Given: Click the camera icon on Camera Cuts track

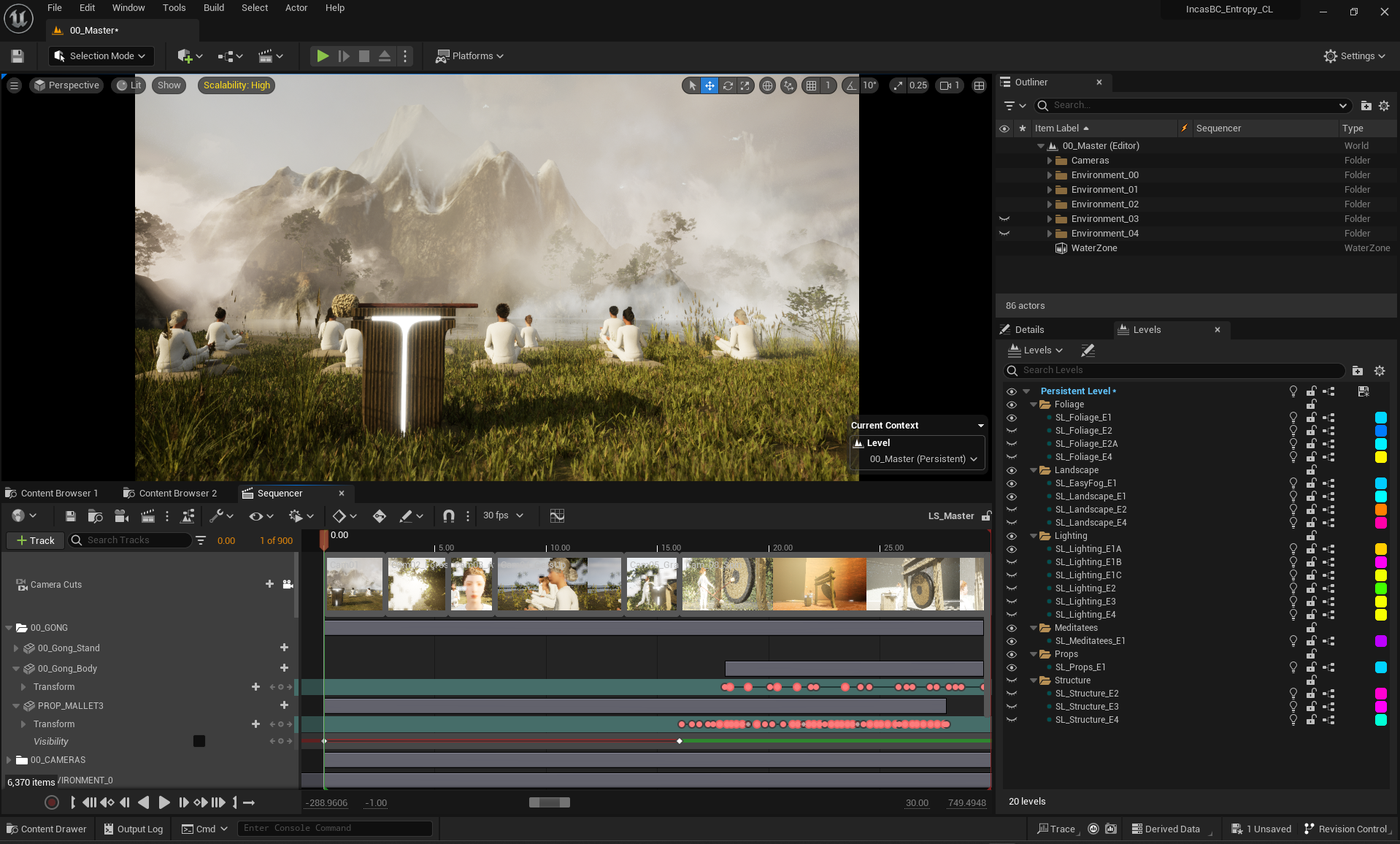Looking at the screenshot, I should click(x=288, y=584).
